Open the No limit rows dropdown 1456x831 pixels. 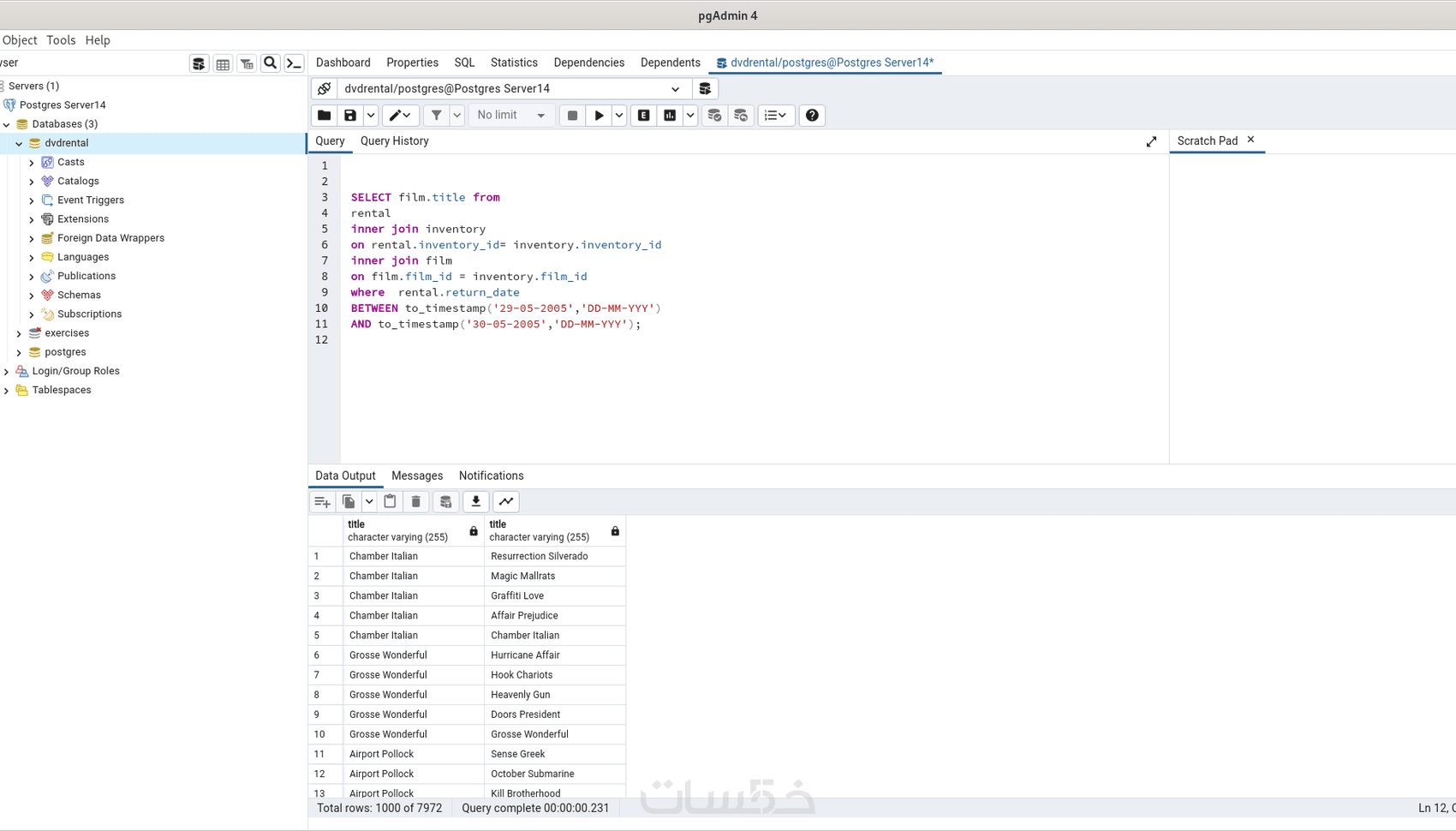[540, 115]
